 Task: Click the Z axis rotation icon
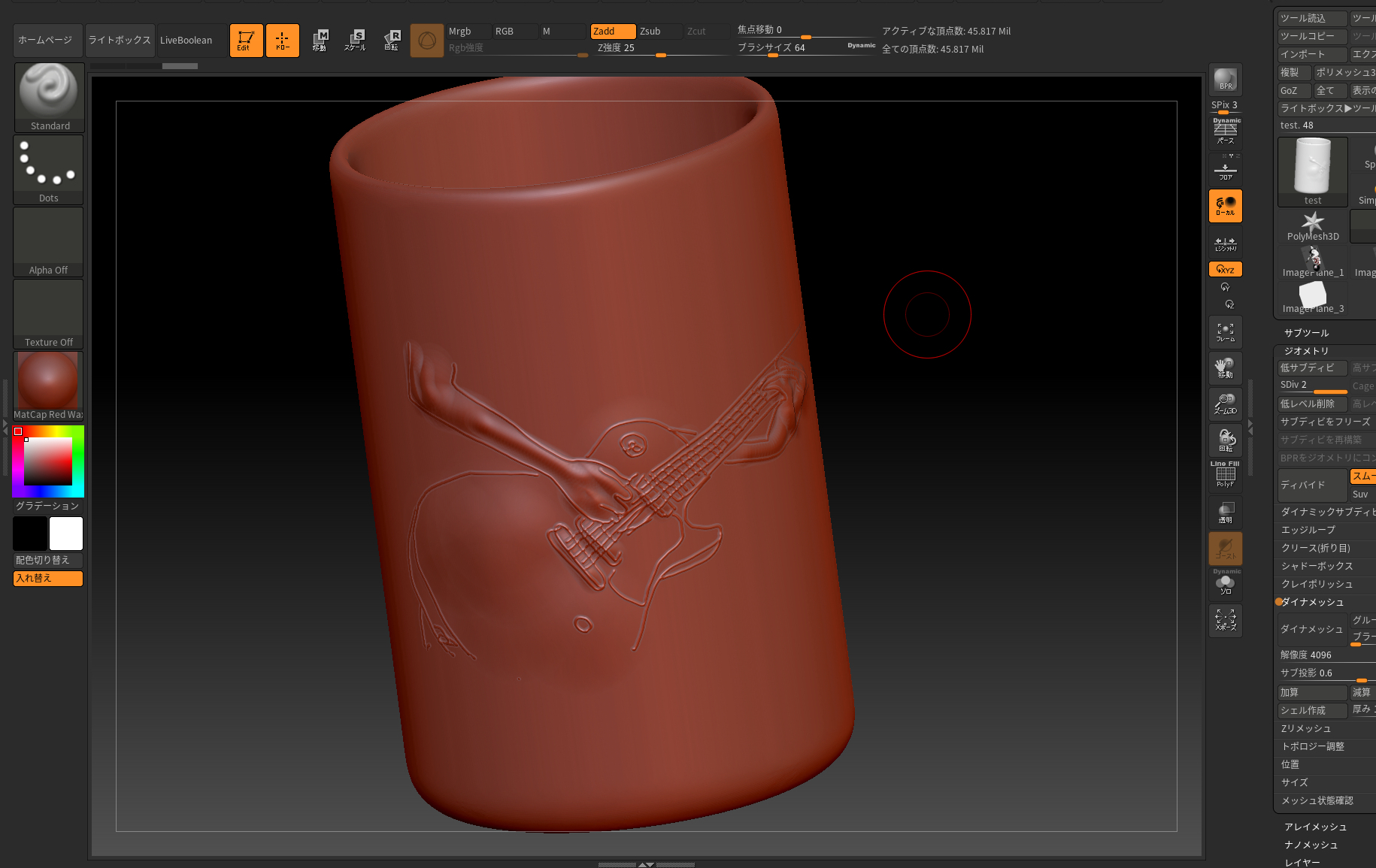(1229, 304)
